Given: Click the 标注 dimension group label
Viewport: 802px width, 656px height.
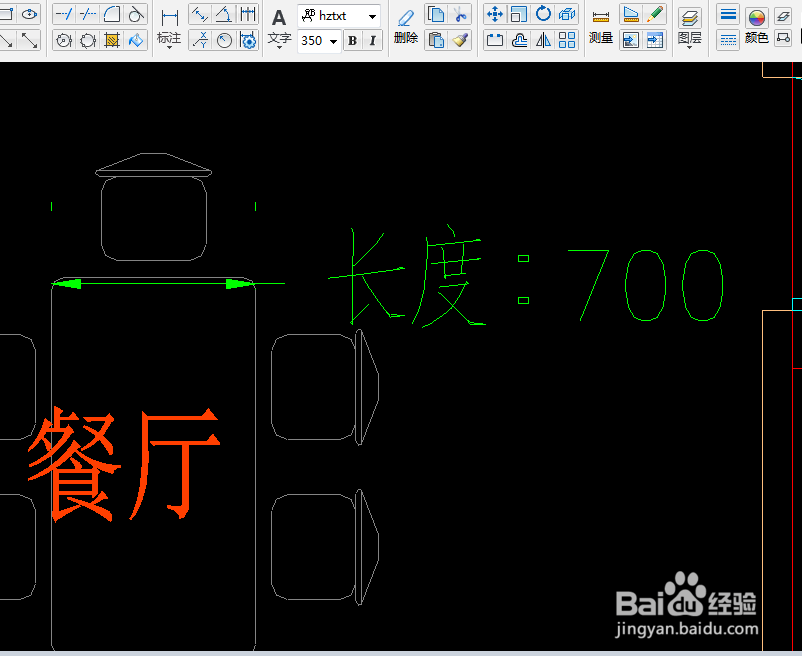Looking at the screenshot, I should tap(167, 37).
